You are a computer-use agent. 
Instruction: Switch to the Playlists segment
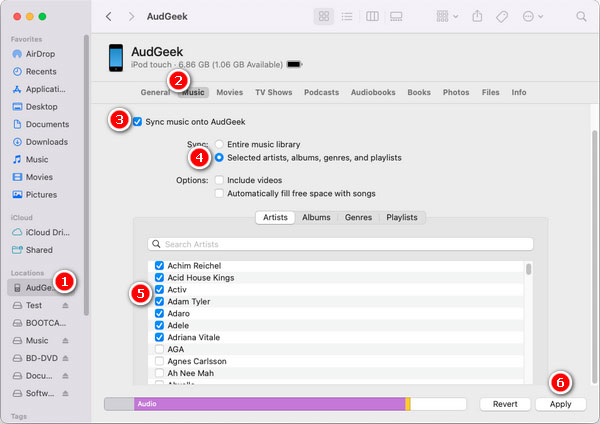(402, 217)
